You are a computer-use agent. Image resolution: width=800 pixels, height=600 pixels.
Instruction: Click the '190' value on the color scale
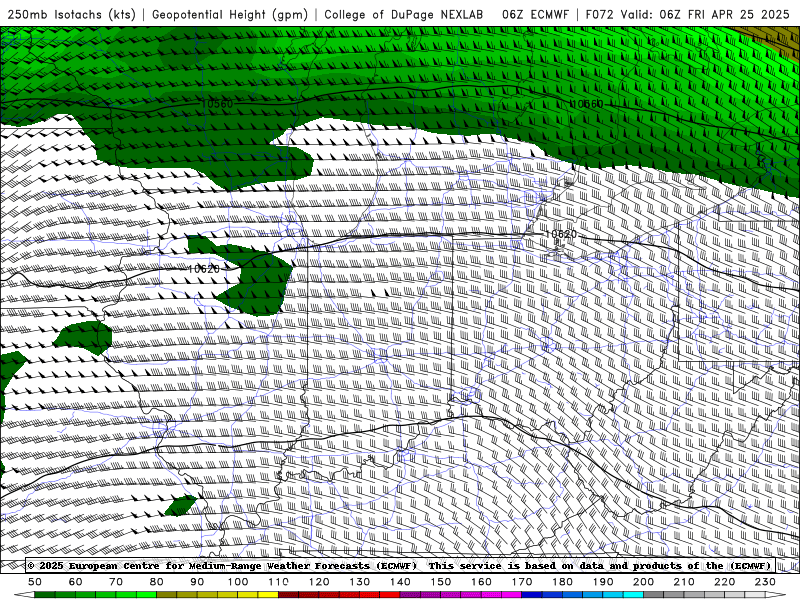[603, 582]
